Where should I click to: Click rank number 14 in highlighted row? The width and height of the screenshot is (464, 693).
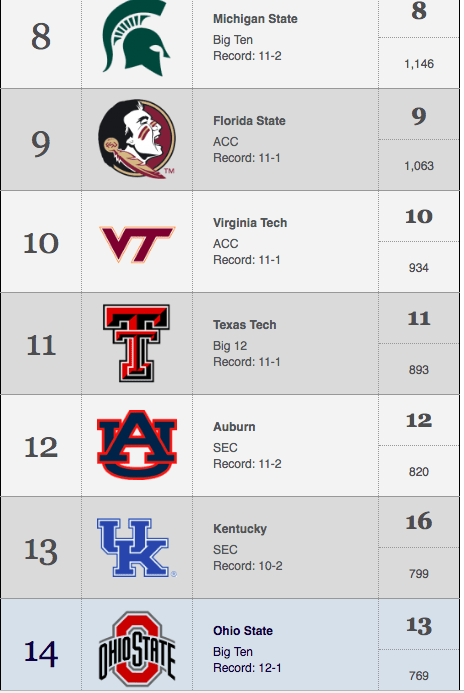tap(41, 653)
